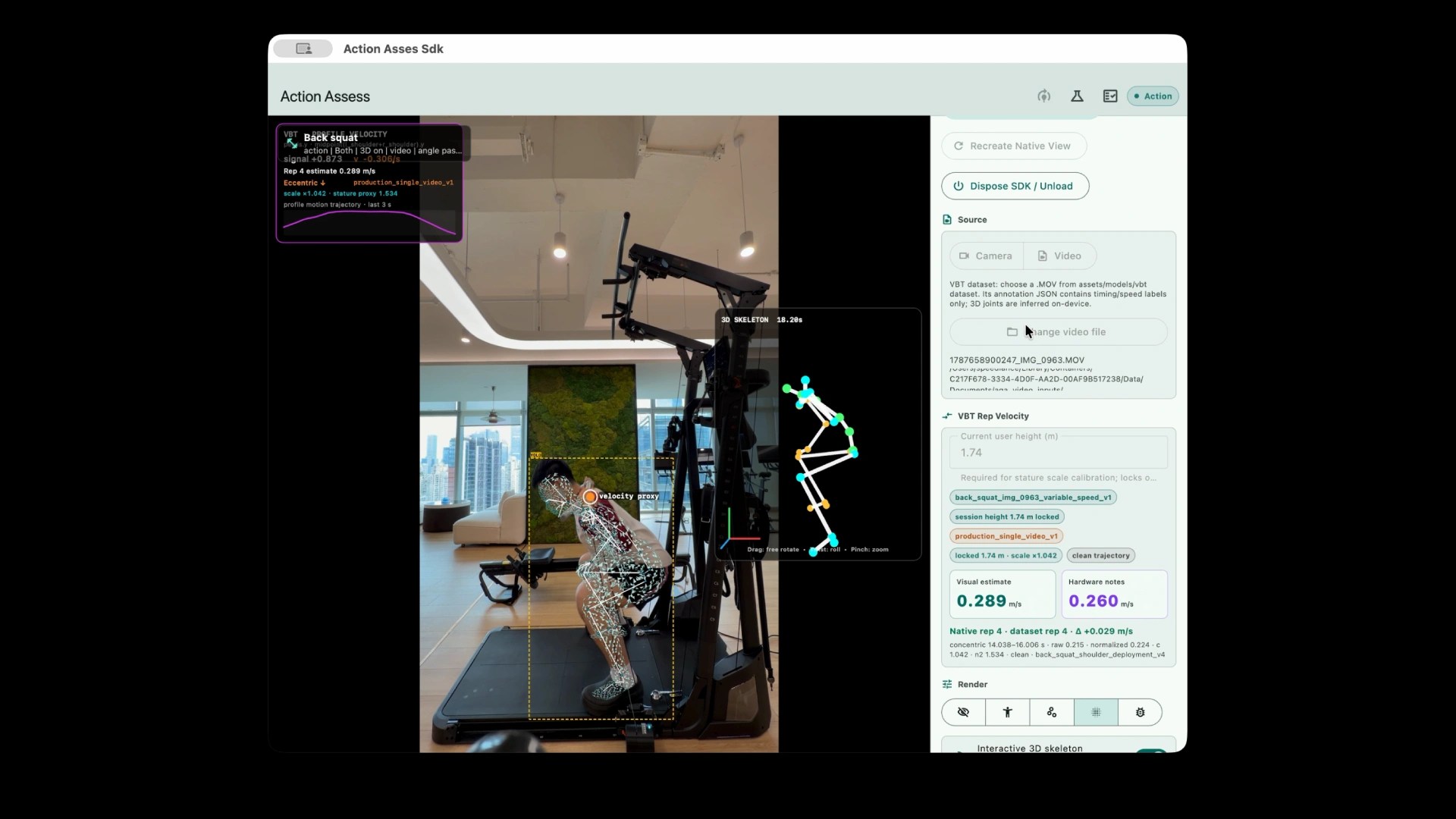Click the 3D SKELETON panel header
Screen dimensions: 1456x819
click(x=761, y=319)
